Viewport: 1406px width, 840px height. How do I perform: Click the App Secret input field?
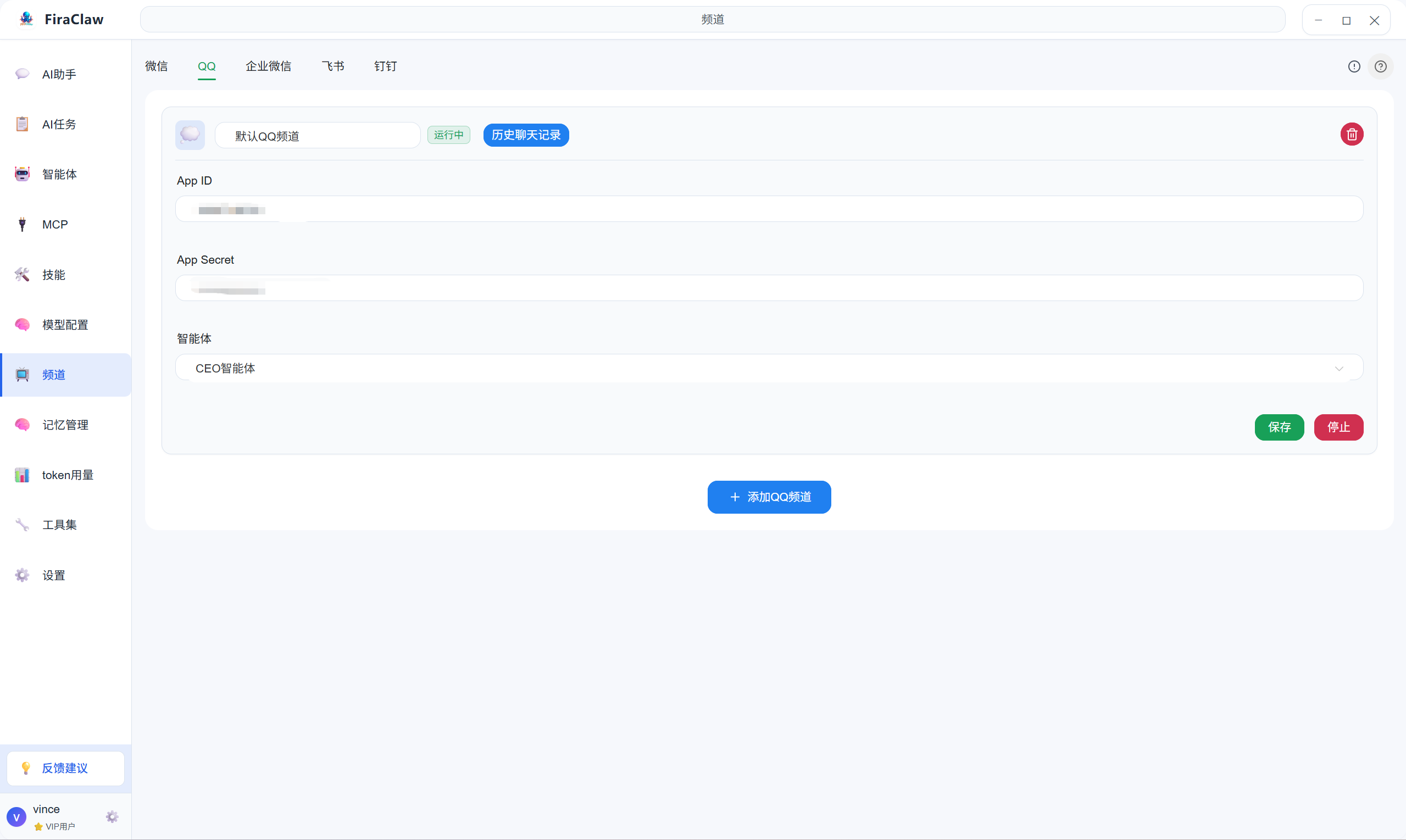(769, 287)
